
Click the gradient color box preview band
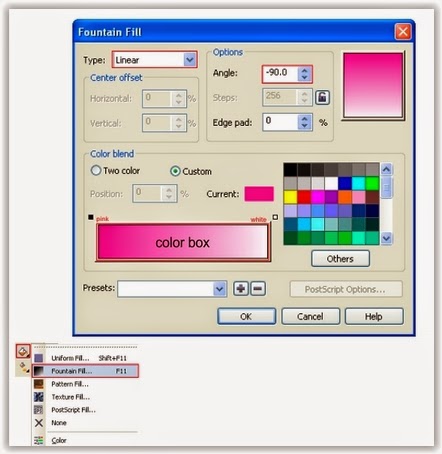pyautogui.click(x=183, y=242)
